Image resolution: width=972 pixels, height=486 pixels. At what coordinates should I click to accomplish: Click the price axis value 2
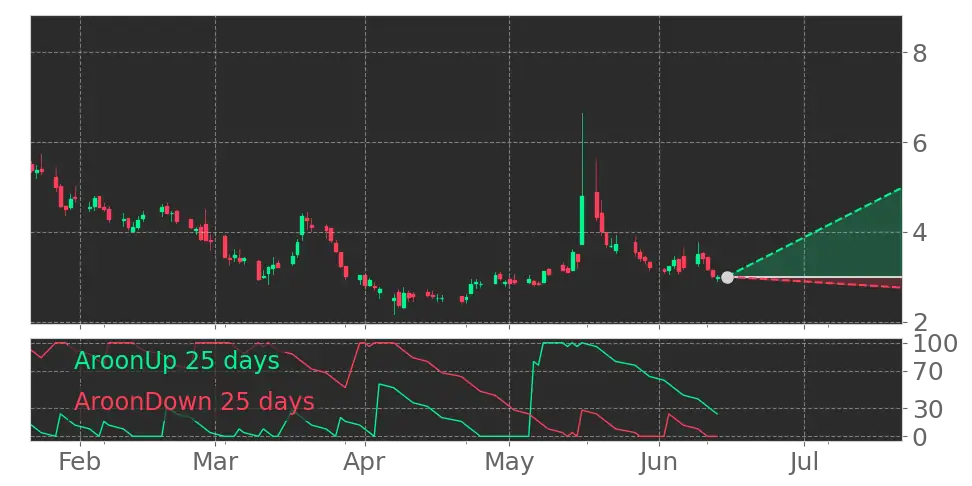click(919, 322)
